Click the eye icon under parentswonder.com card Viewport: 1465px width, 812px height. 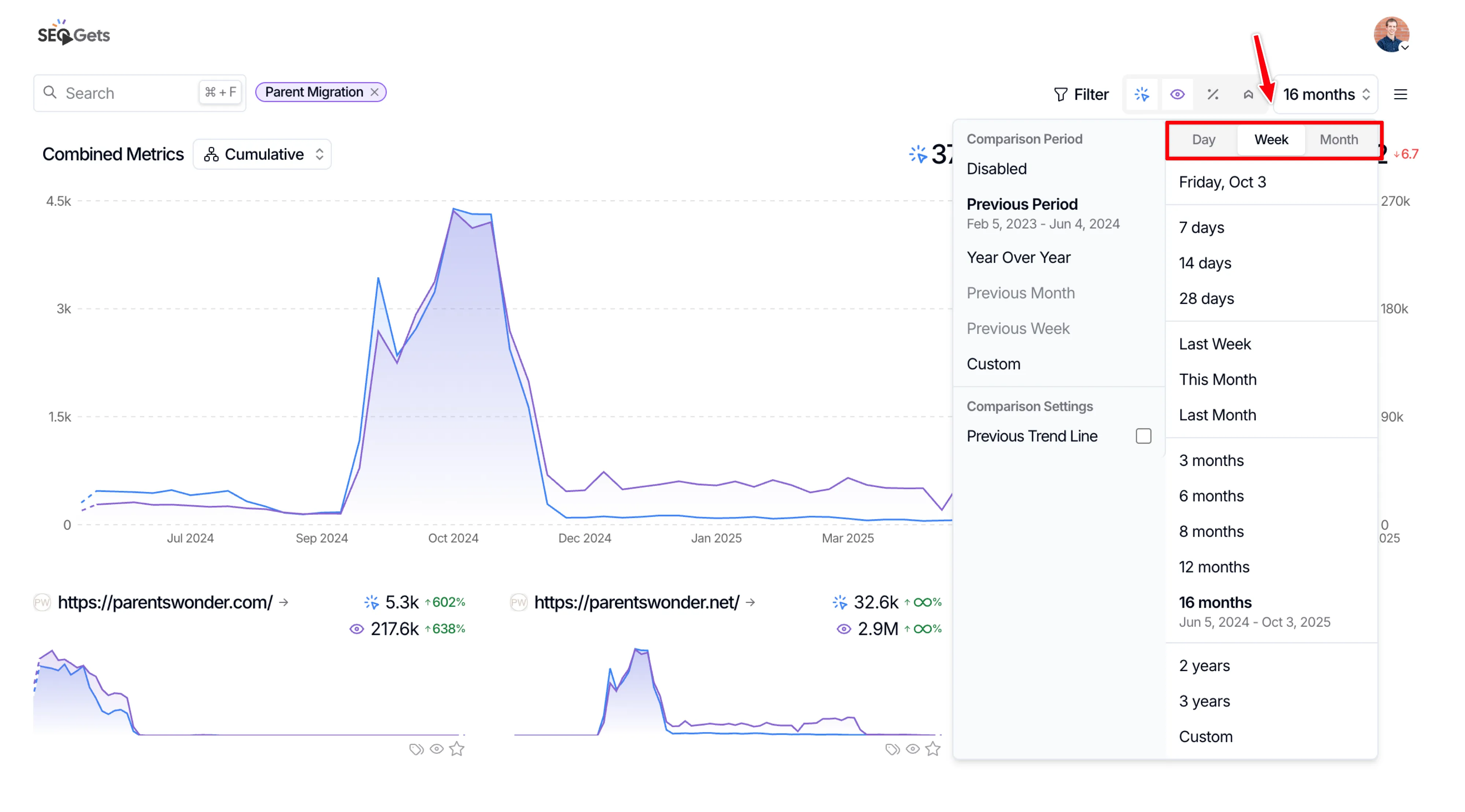coord(436,749)
